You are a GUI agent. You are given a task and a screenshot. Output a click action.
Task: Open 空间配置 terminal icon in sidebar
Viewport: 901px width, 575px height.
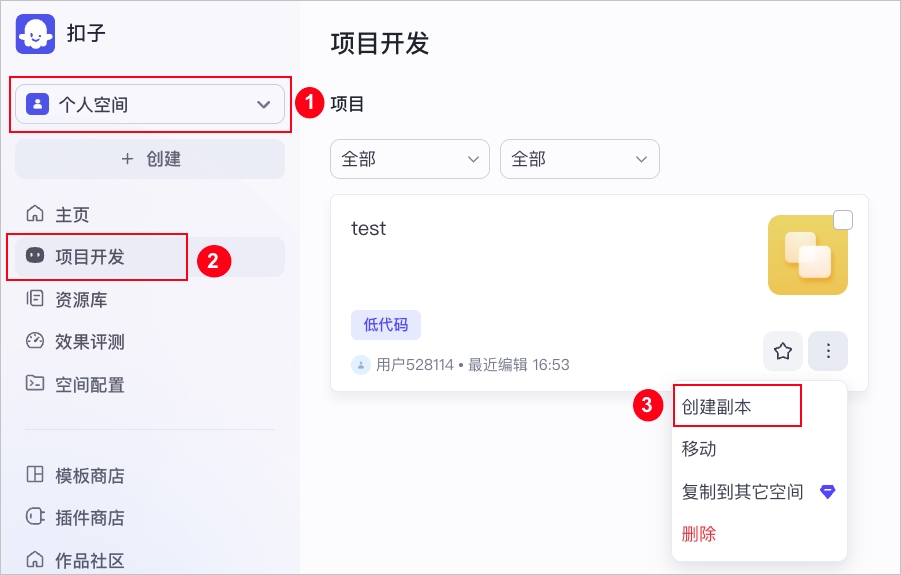tap(35, 383)
